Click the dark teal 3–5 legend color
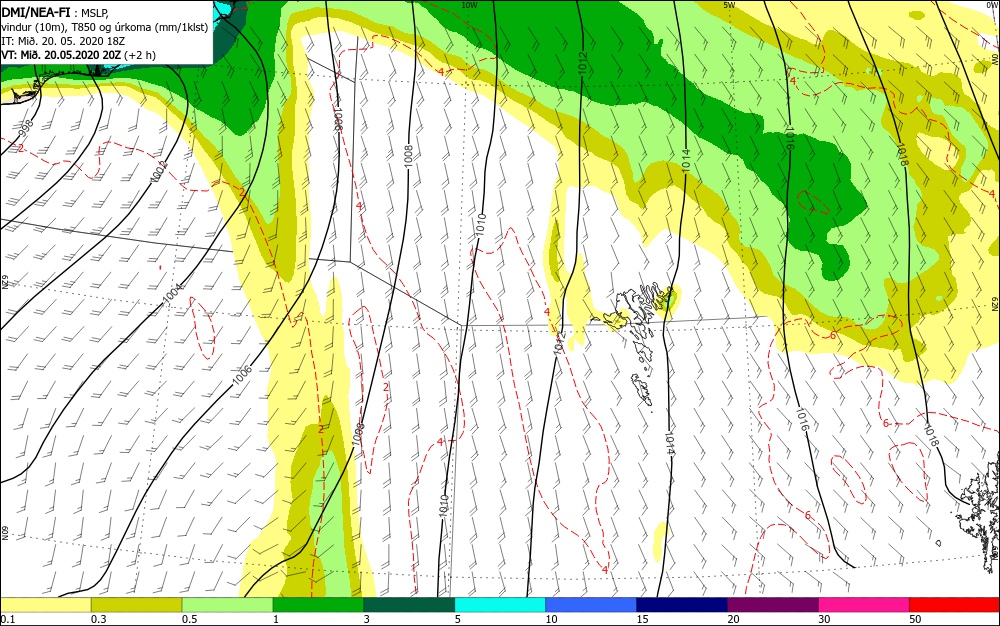Image resolution: width=1000 pixels, height=626 pixels. point(409,605)
